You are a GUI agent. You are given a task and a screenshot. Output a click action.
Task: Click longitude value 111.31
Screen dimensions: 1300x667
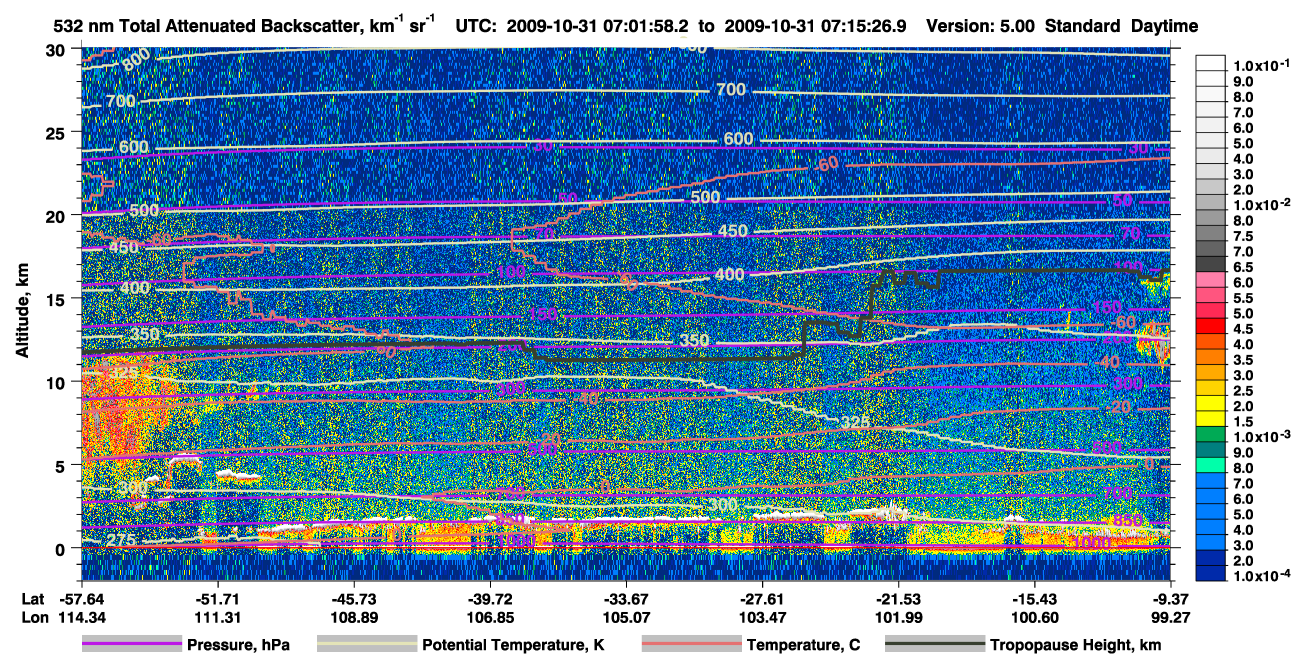[217, 617]
